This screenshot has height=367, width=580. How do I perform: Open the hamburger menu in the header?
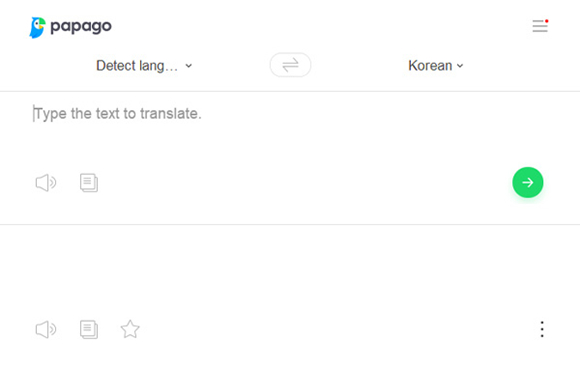pyautogui.click(x=540, y=26)
